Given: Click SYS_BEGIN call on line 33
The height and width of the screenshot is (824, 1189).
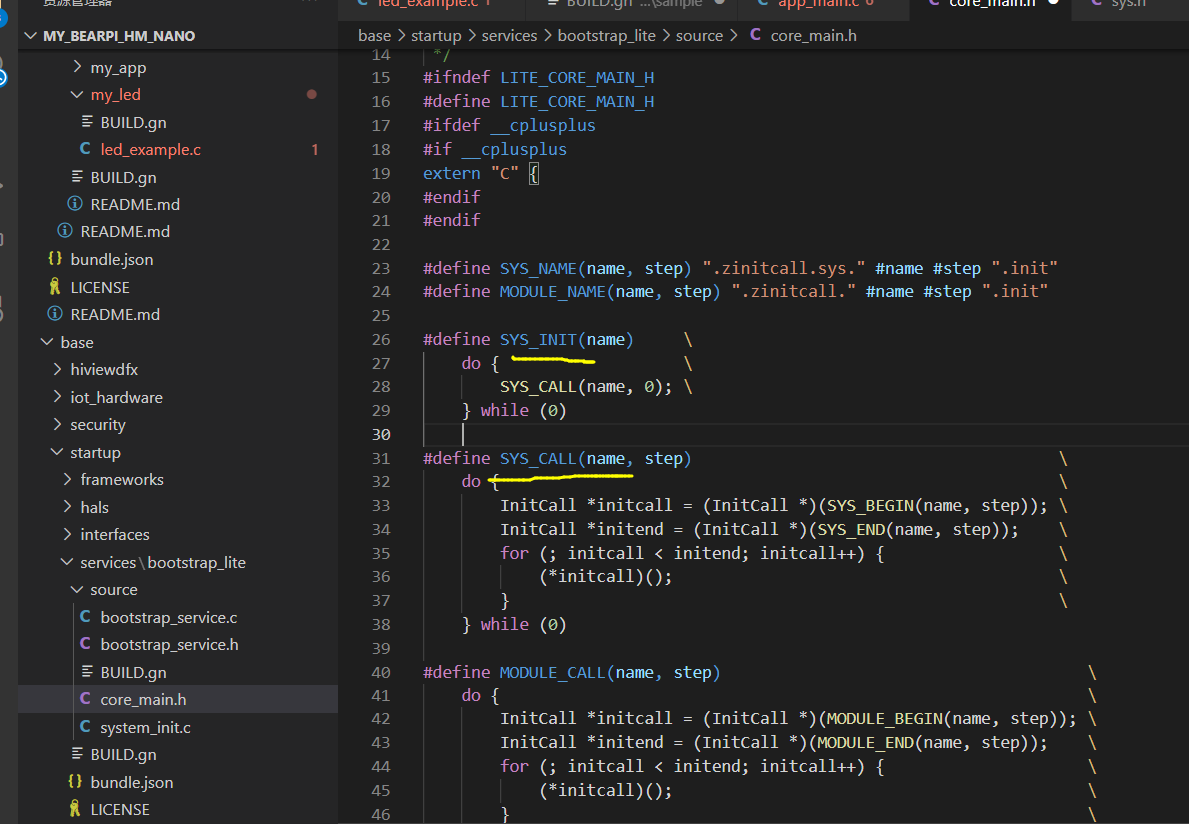Looking at the screenshot, I should 870,506.
